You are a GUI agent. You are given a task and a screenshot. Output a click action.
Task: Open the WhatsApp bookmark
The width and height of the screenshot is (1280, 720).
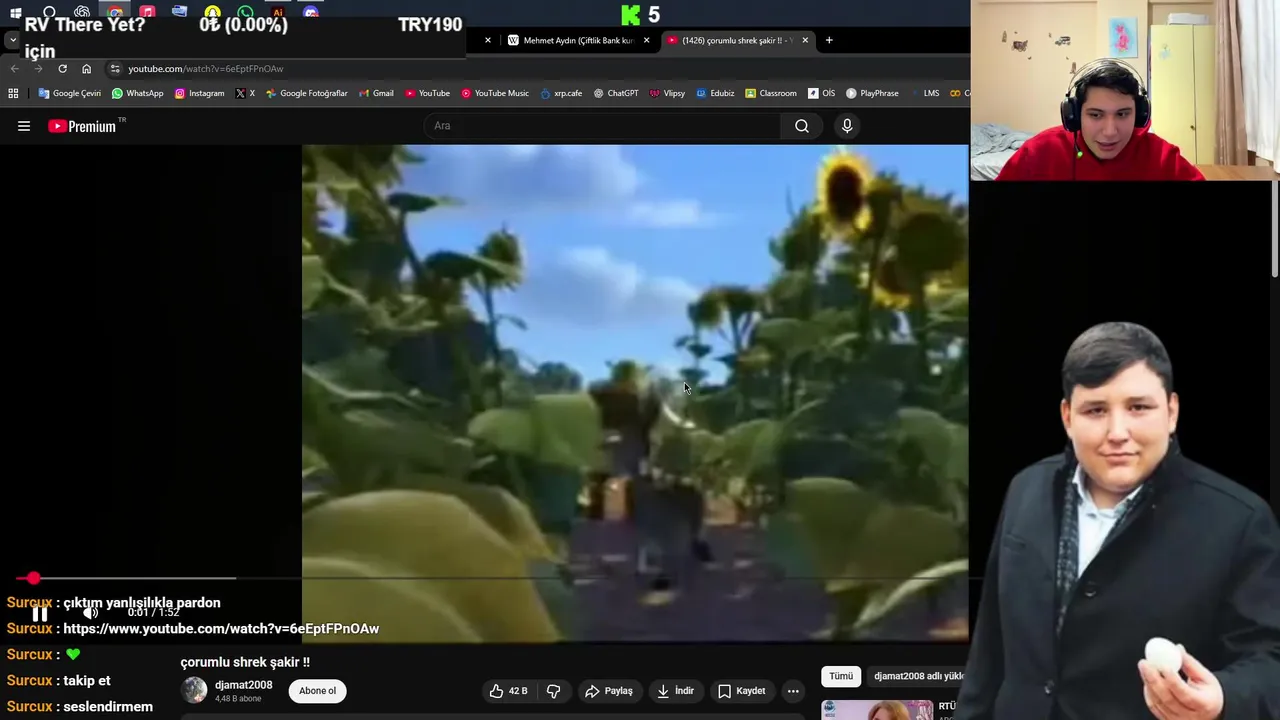click(x=138, y=93)
